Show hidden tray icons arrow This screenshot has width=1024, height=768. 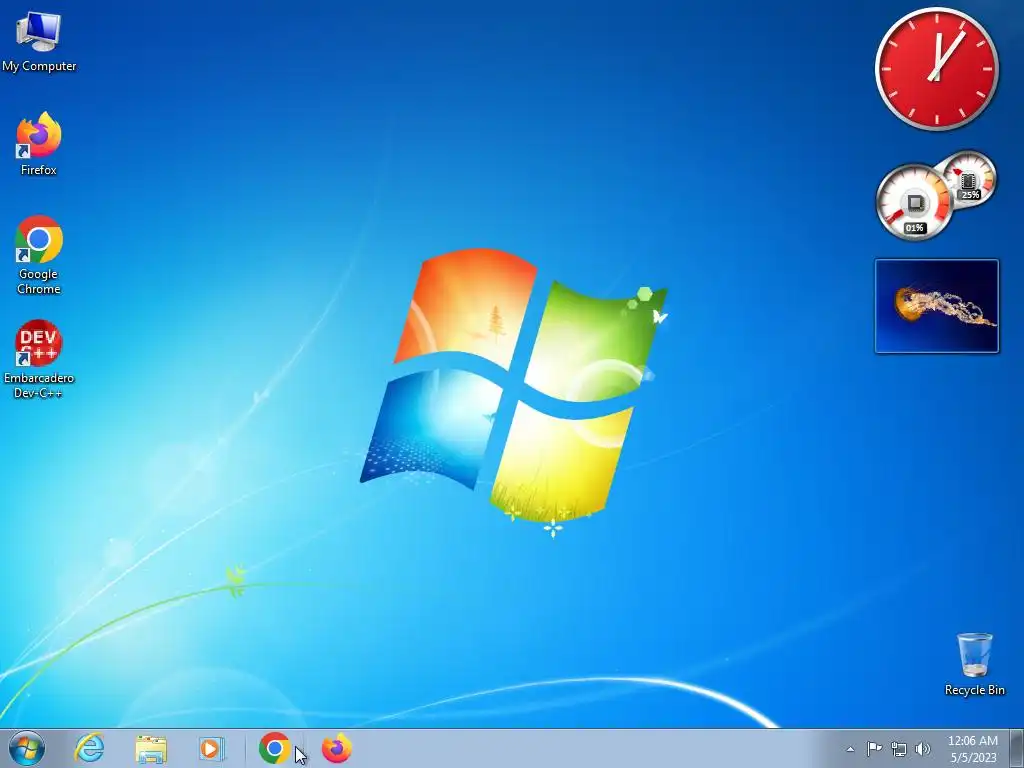pyautogui.click(x=850, y=749)
